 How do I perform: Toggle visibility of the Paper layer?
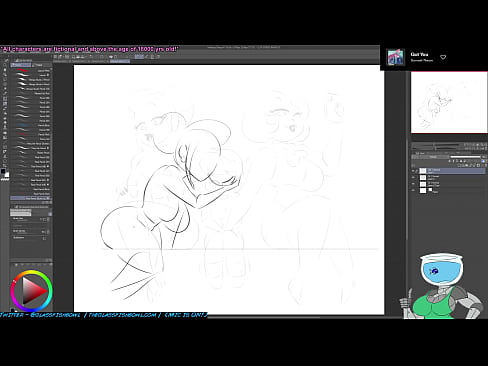click(x=413, y=190)
